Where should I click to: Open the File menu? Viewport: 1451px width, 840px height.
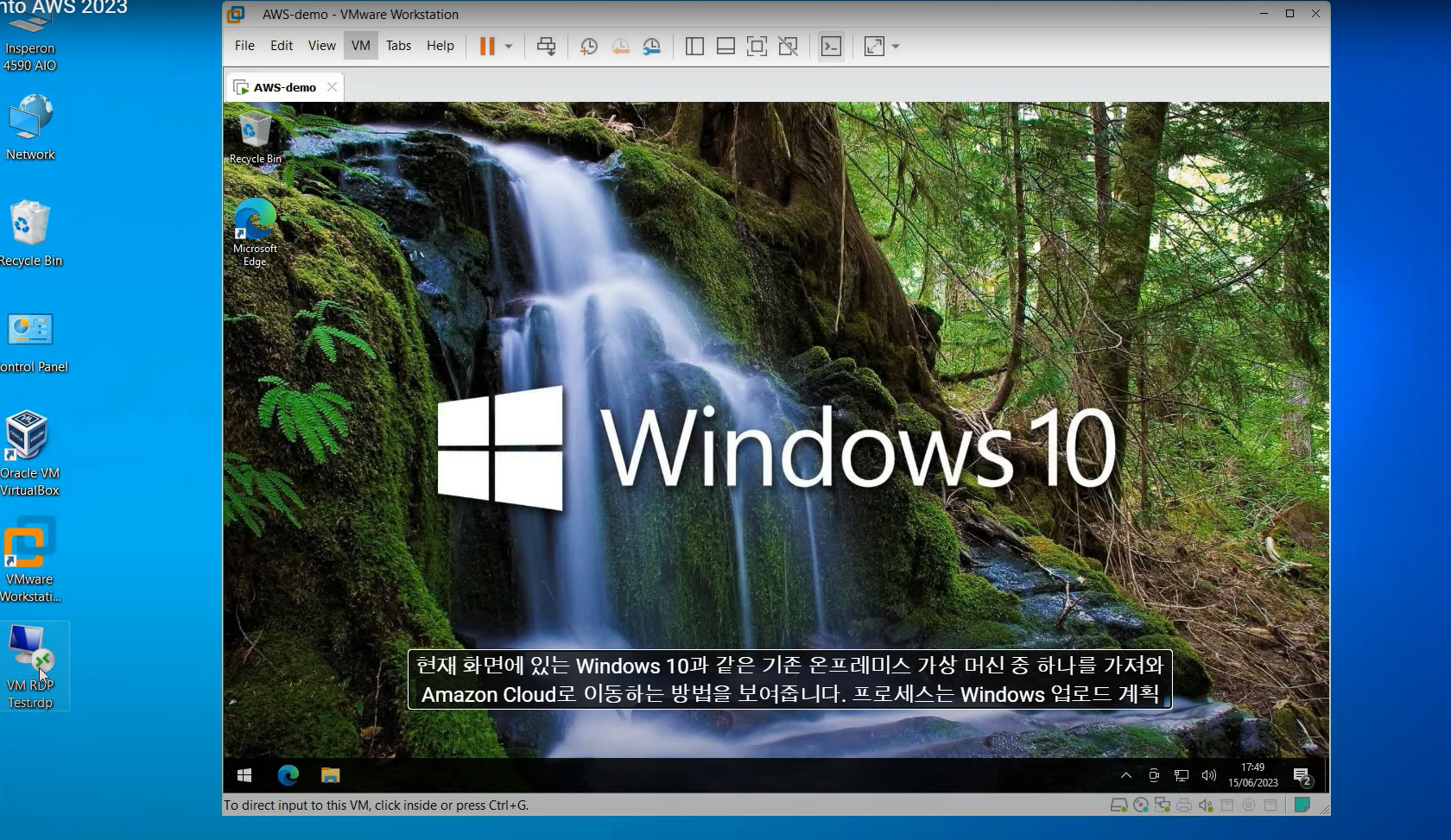[244, 46]
